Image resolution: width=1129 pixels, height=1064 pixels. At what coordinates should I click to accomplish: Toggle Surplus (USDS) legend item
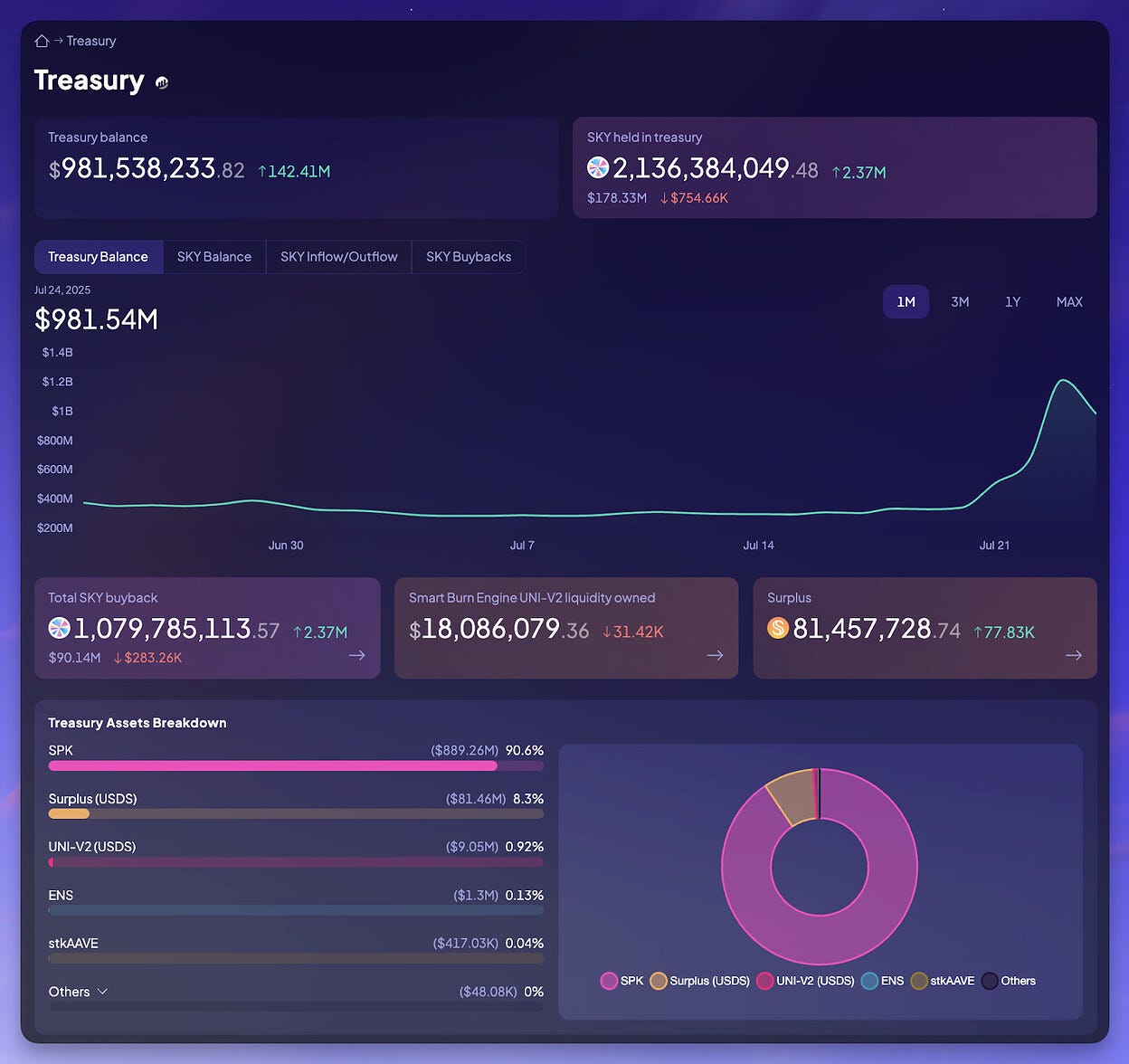click(700, 981)
